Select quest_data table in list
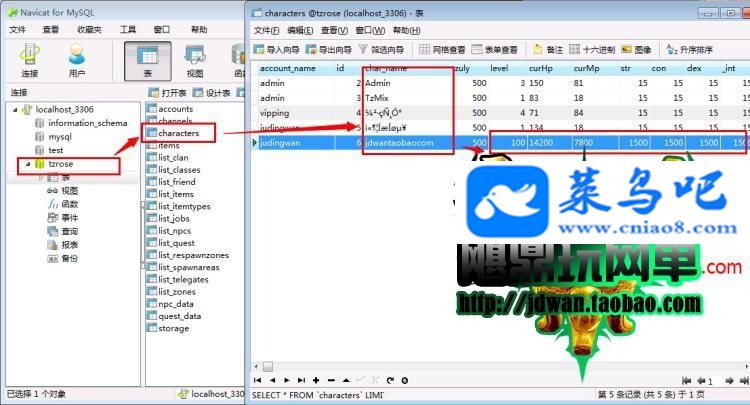Viewport: 750px width, 405px height. point(180,316)
